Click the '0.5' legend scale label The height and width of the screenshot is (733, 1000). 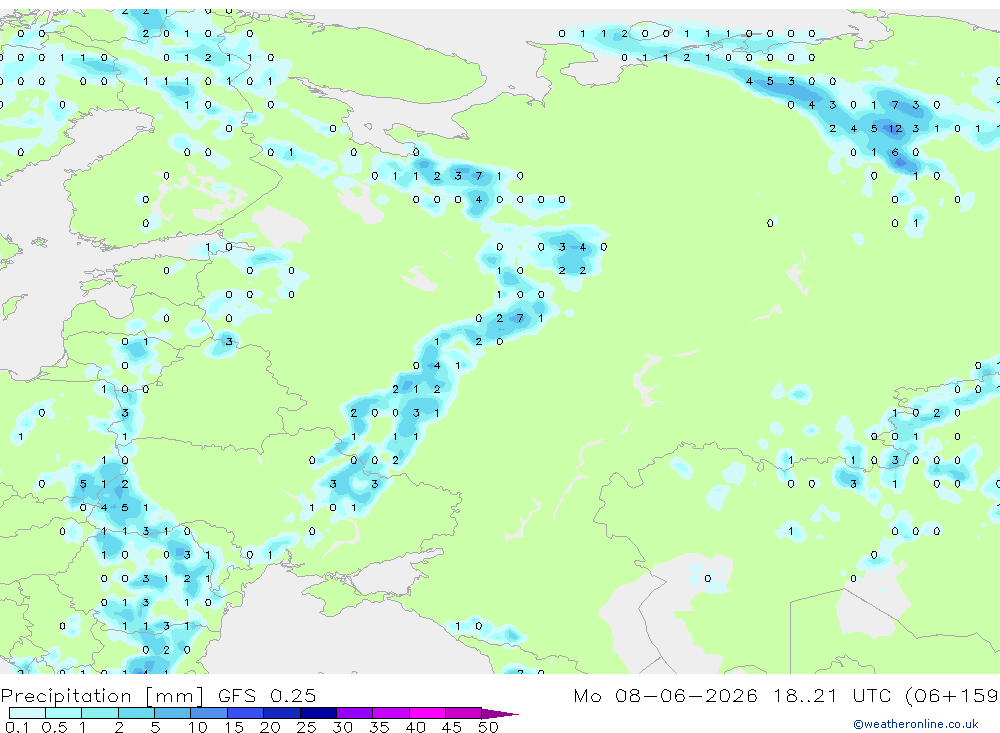click(54, 727)
